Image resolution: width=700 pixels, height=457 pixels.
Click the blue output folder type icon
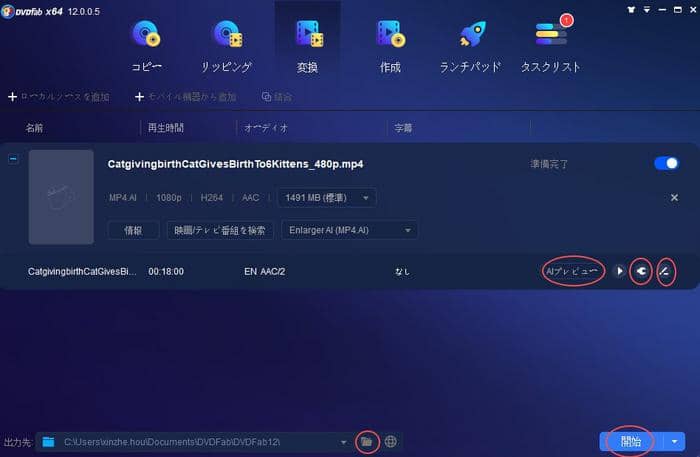tap(48, 442)
